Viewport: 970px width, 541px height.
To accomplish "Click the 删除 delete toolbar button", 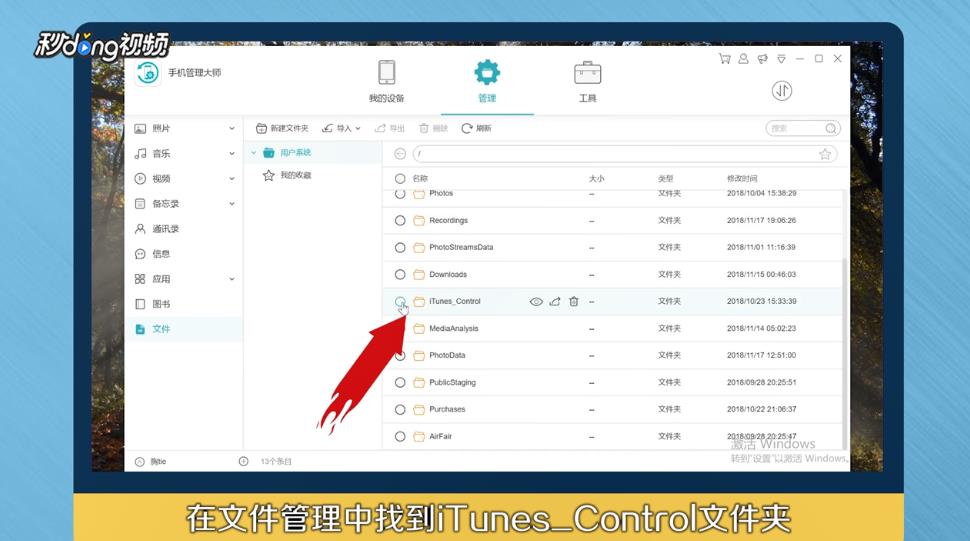I will [x=434, y=128].
